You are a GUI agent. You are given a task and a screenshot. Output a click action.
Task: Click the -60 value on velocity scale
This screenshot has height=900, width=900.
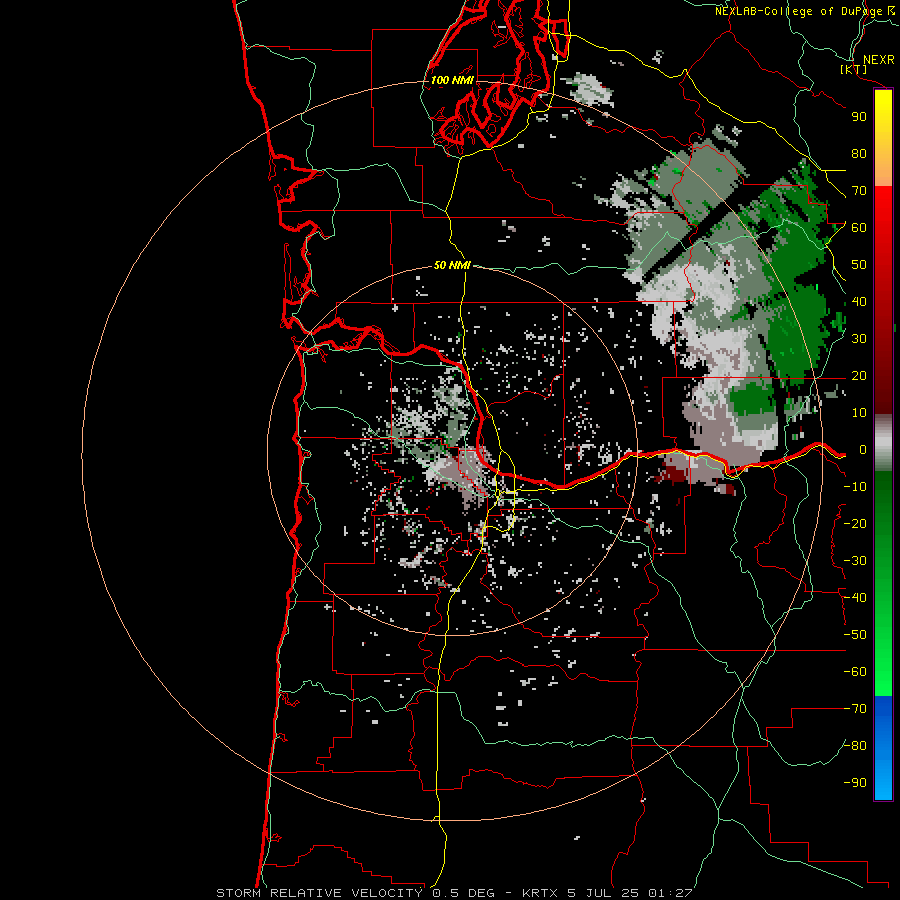click(855, 672)
